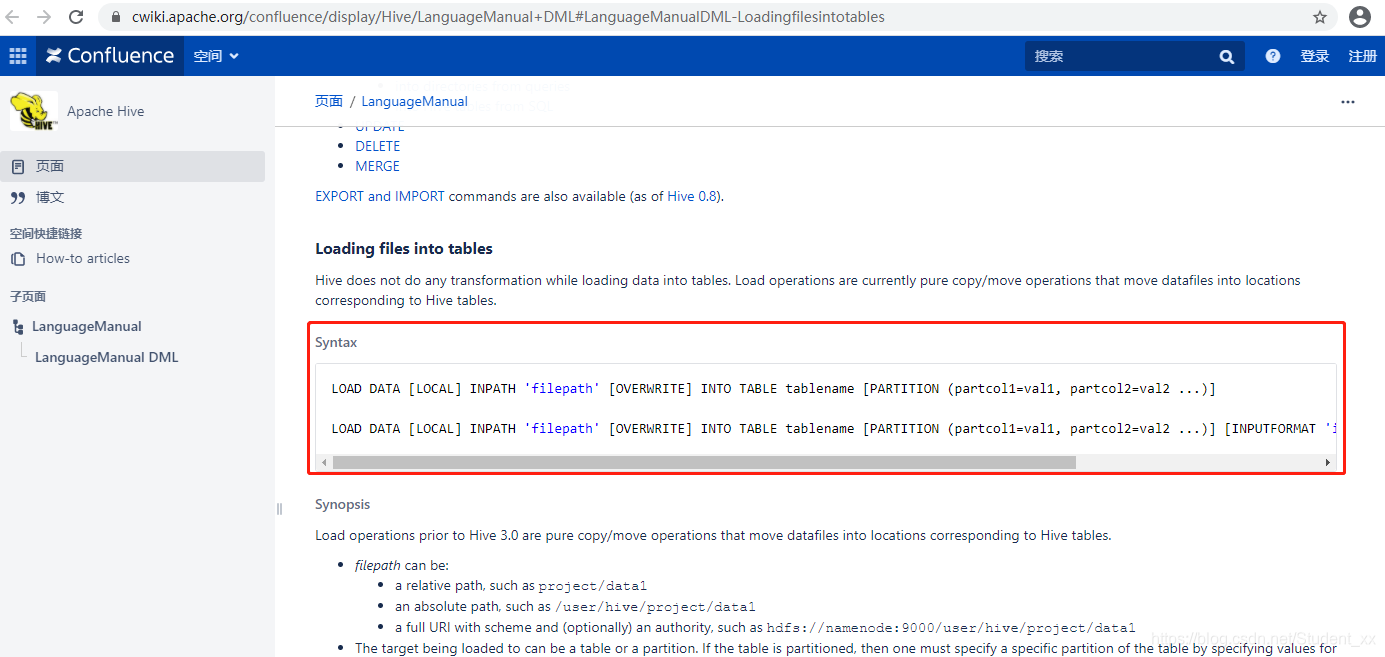Click the code block horizontal scrollbar thumb
Viewport: 1385px width, 657px height.
(x=704, y=462)
